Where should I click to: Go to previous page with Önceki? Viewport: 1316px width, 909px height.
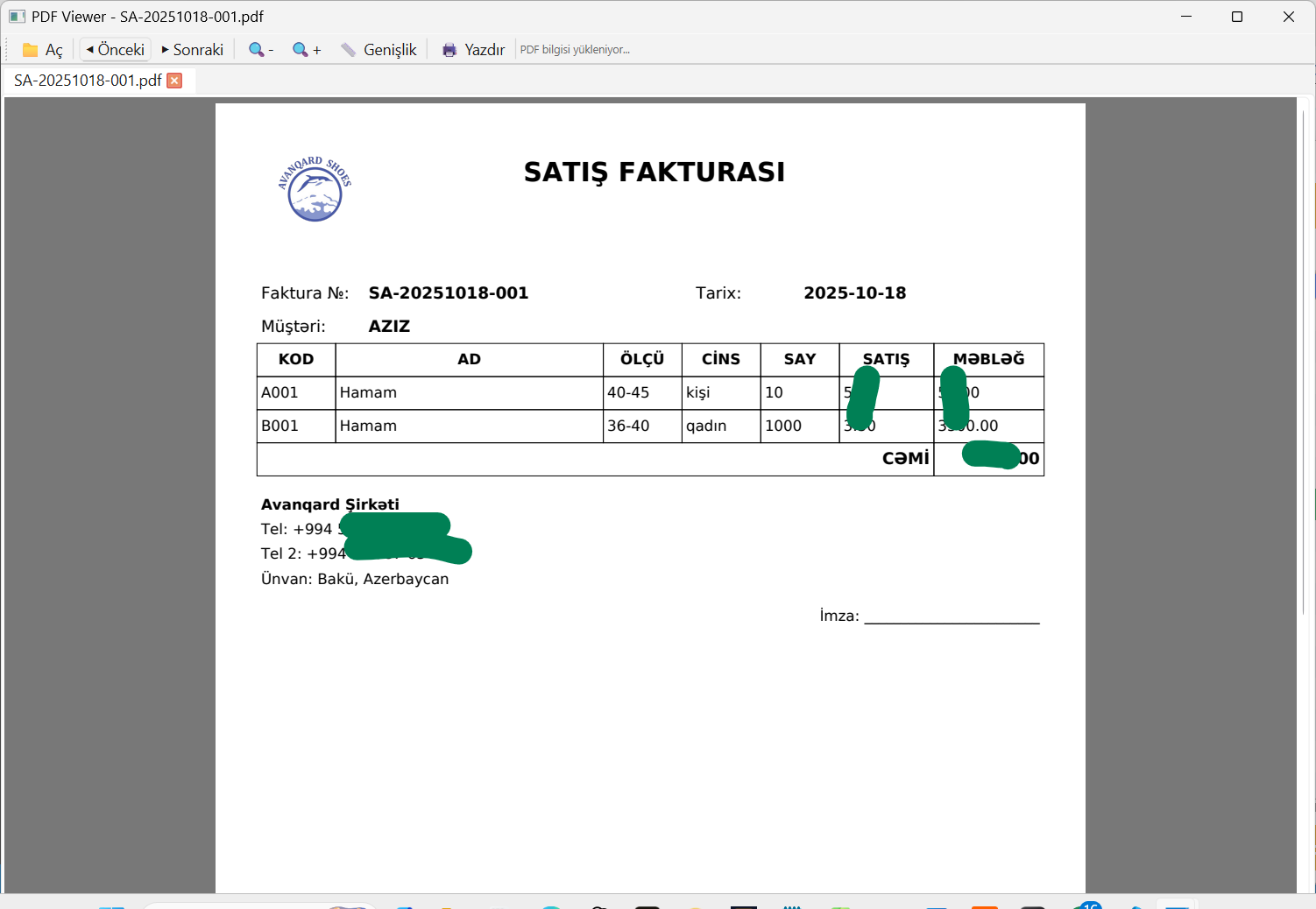(x=115, y=50)
